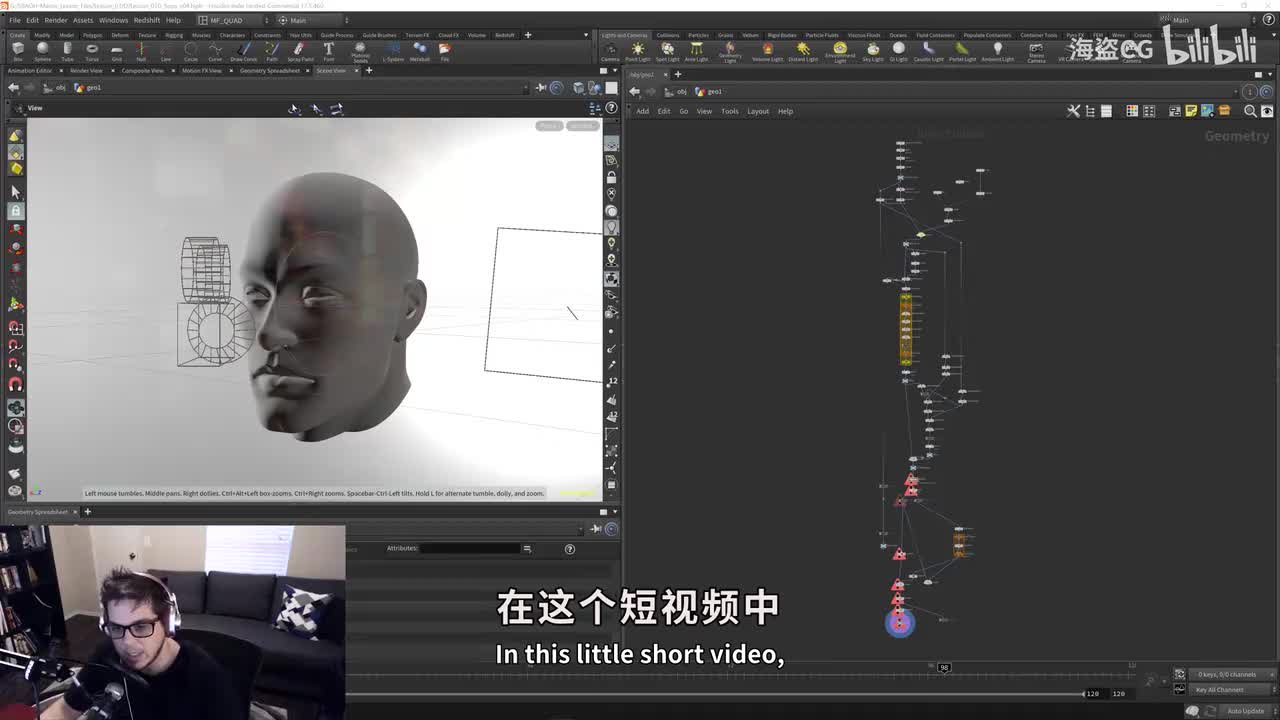Toggle the lock selection tool in viewport sidebar
The width and height of the screenshot is (1280, 720).
click(x=15, y=211)
